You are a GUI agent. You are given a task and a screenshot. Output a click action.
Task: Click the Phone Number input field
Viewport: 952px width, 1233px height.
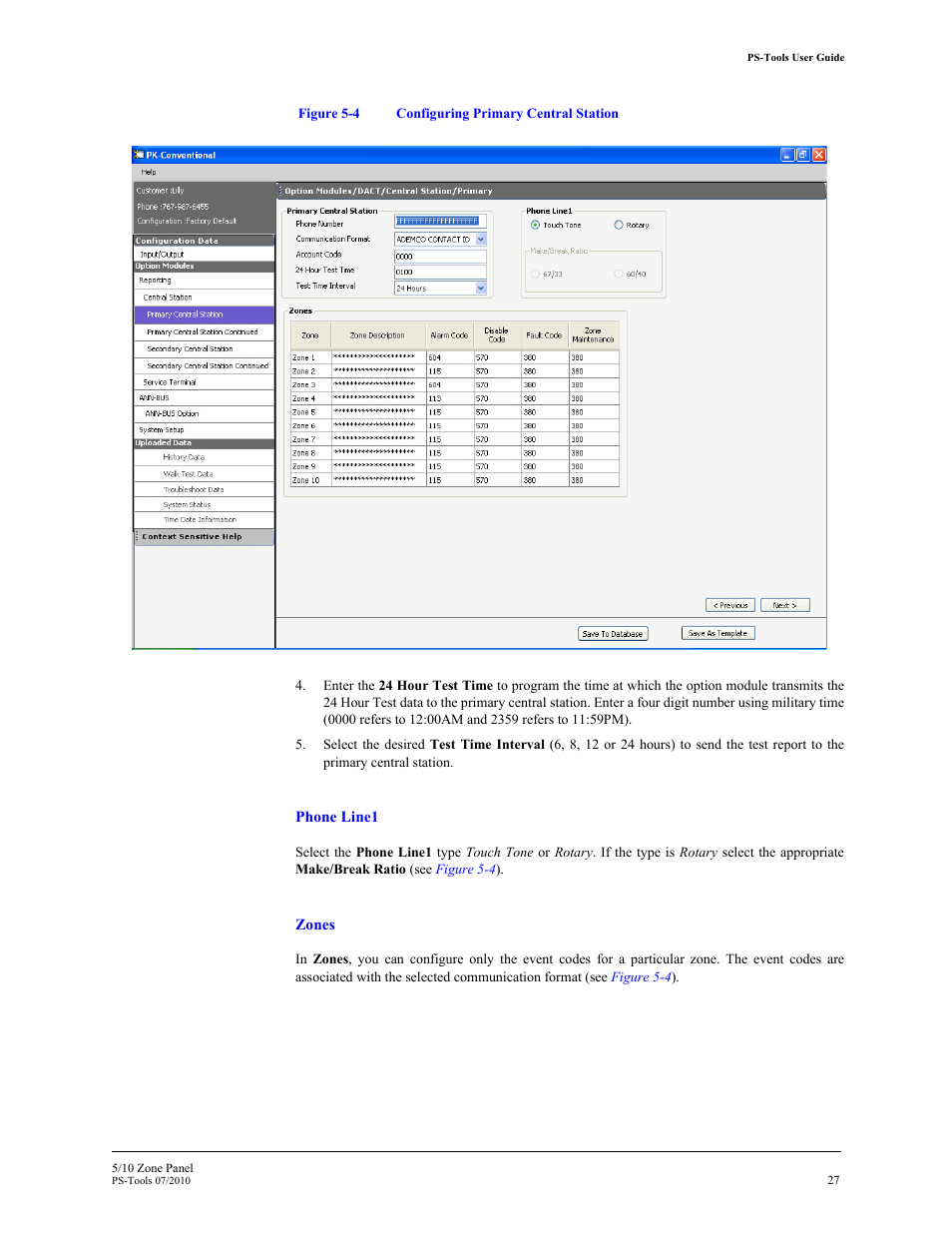tap(440, 222)
